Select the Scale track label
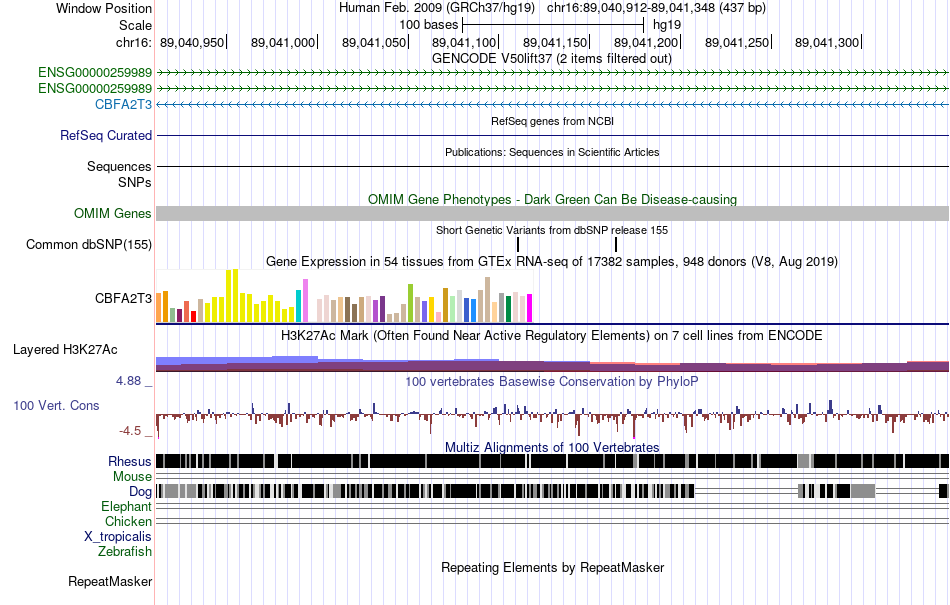This screenshot has width=950, height=605. (135, 25)
